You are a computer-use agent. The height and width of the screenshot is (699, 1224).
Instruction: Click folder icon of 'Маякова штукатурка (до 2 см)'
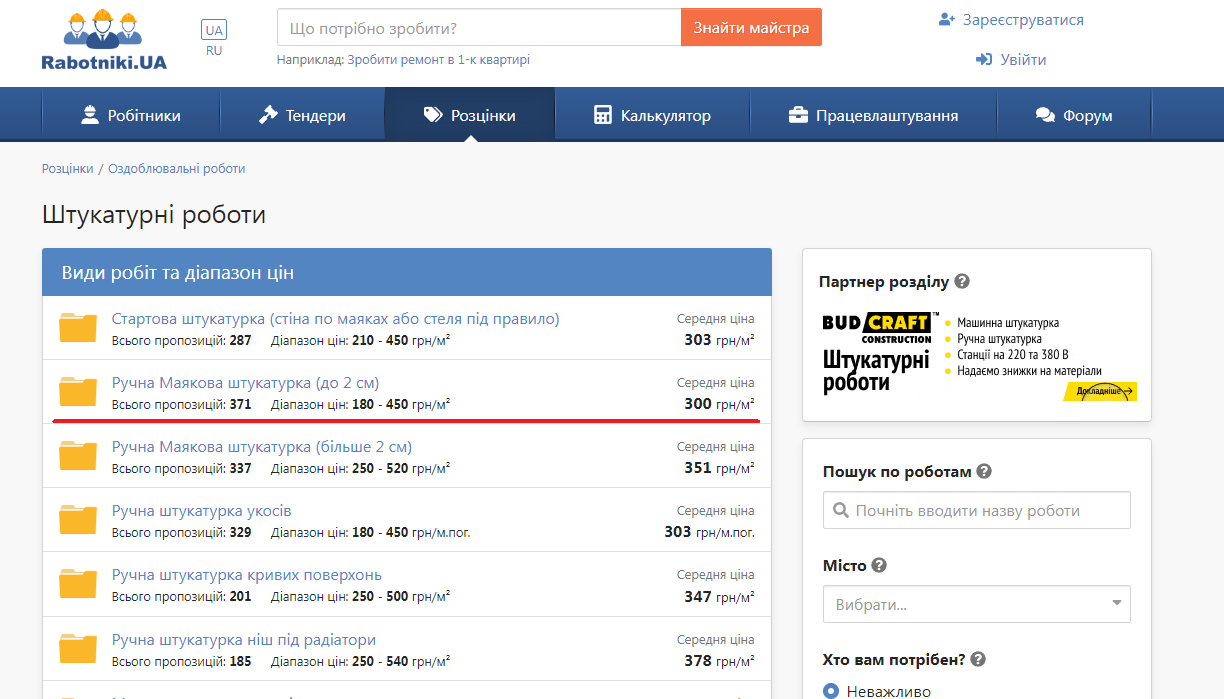tap(78, 391)
